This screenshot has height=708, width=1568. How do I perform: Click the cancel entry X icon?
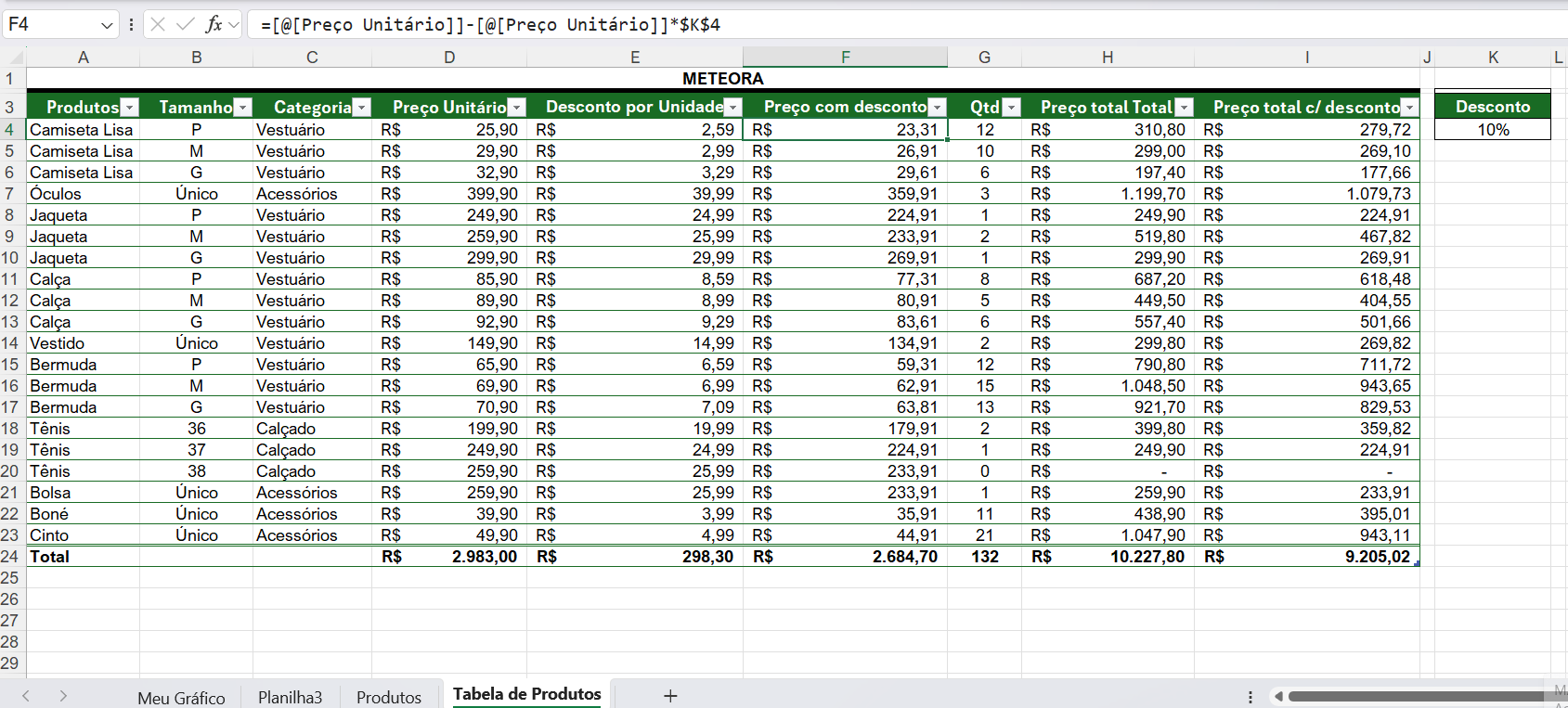pos(158,24)
